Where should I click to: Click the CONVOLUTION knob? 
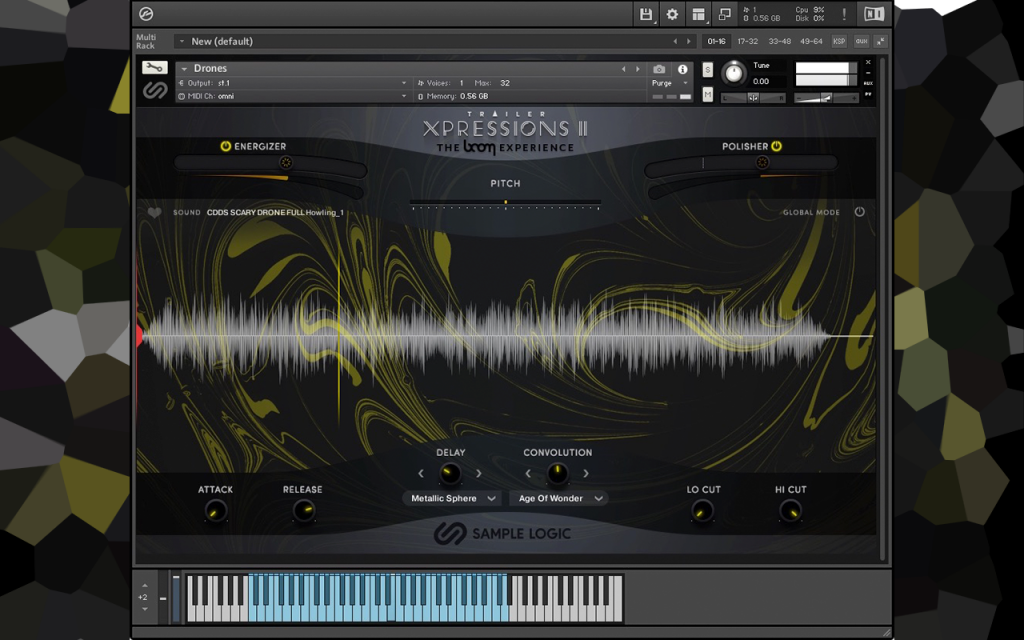[557, 473]
